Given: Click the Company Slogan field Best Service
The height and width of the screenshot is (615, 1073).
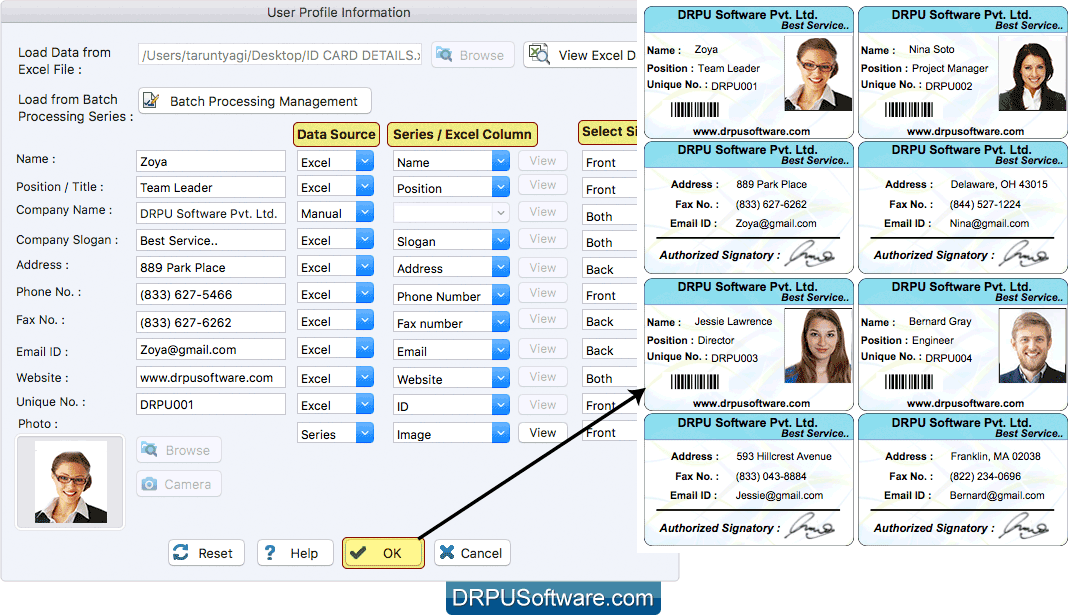Looking at the screenshot, I should 211,240.
